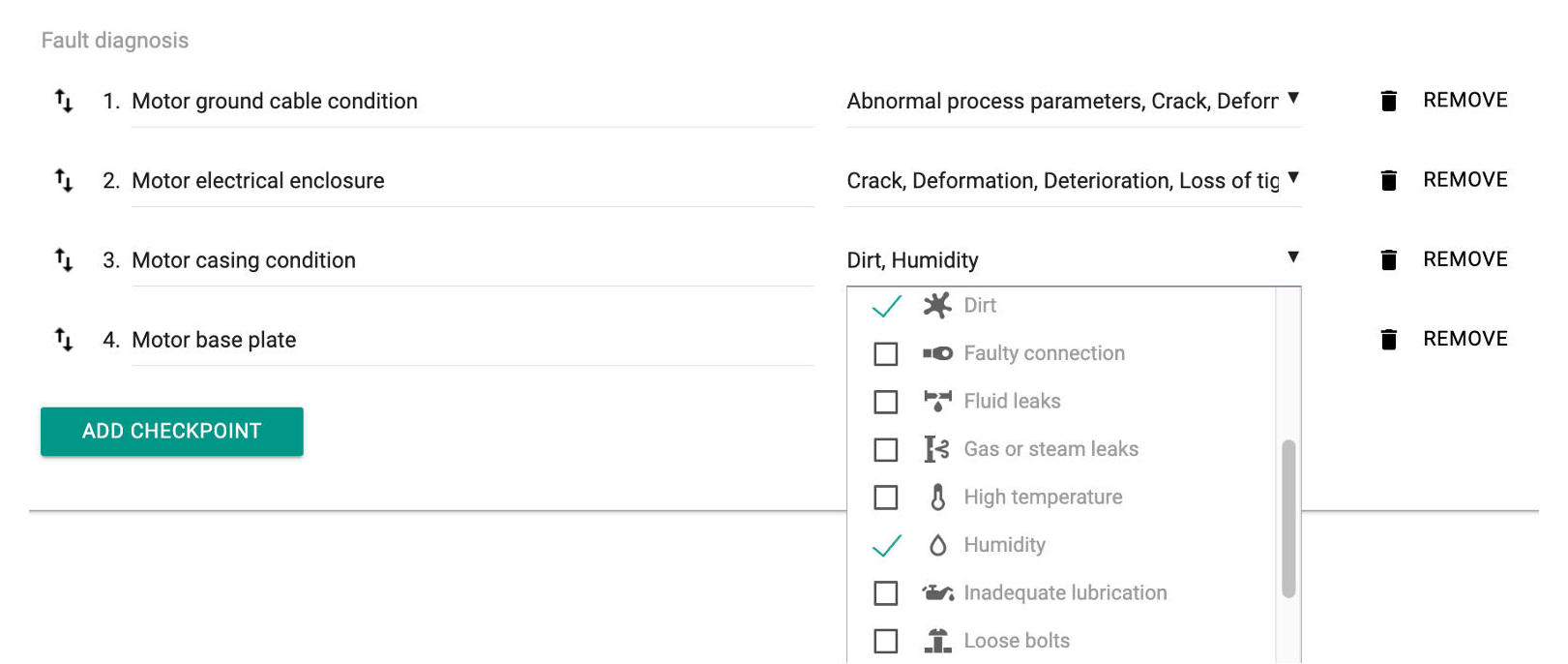Click the trash icon for Motor base plate
Viewport: 1568px width, 664px height.
[1388, 339]
